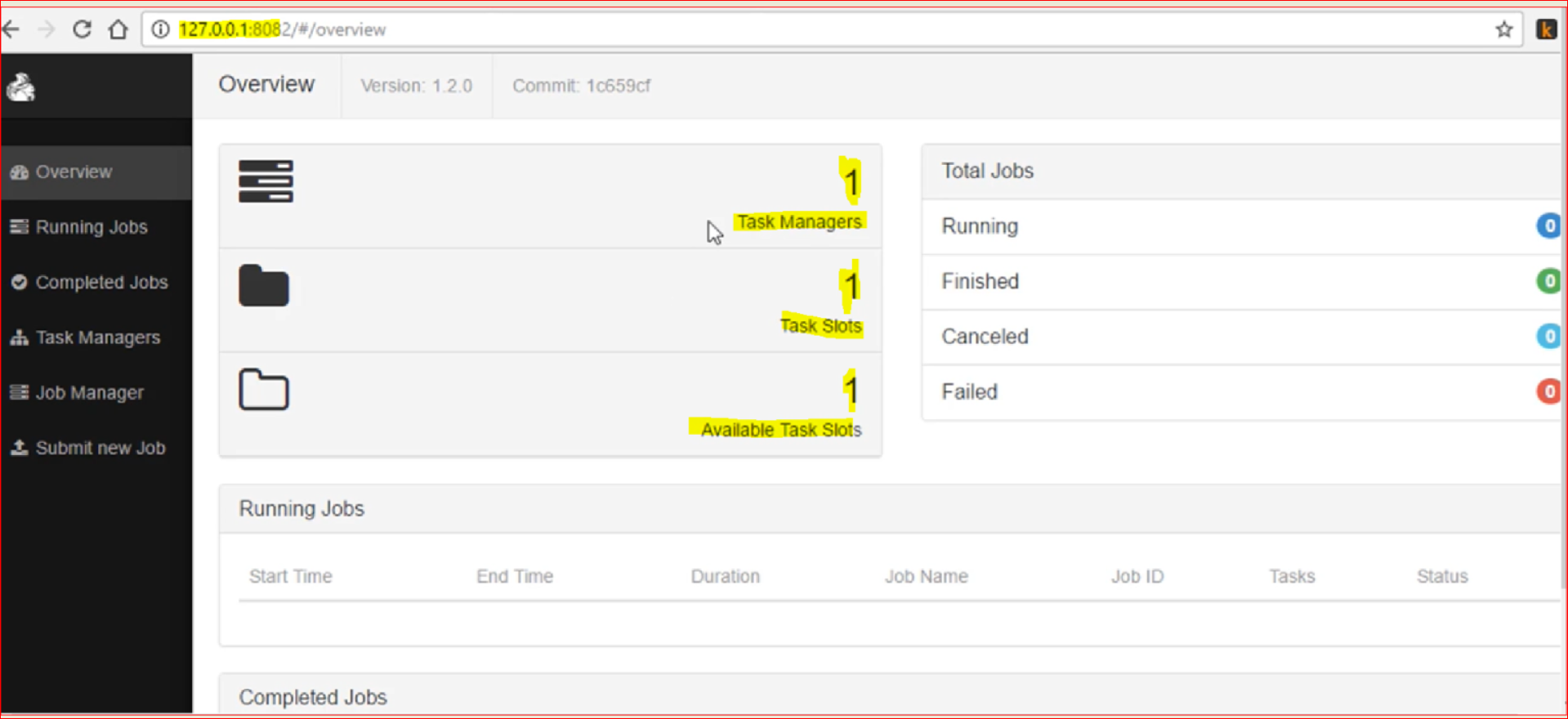Click the red Failed jobs badge
Screen dimensions: 1568x719
click(1548, 391)
